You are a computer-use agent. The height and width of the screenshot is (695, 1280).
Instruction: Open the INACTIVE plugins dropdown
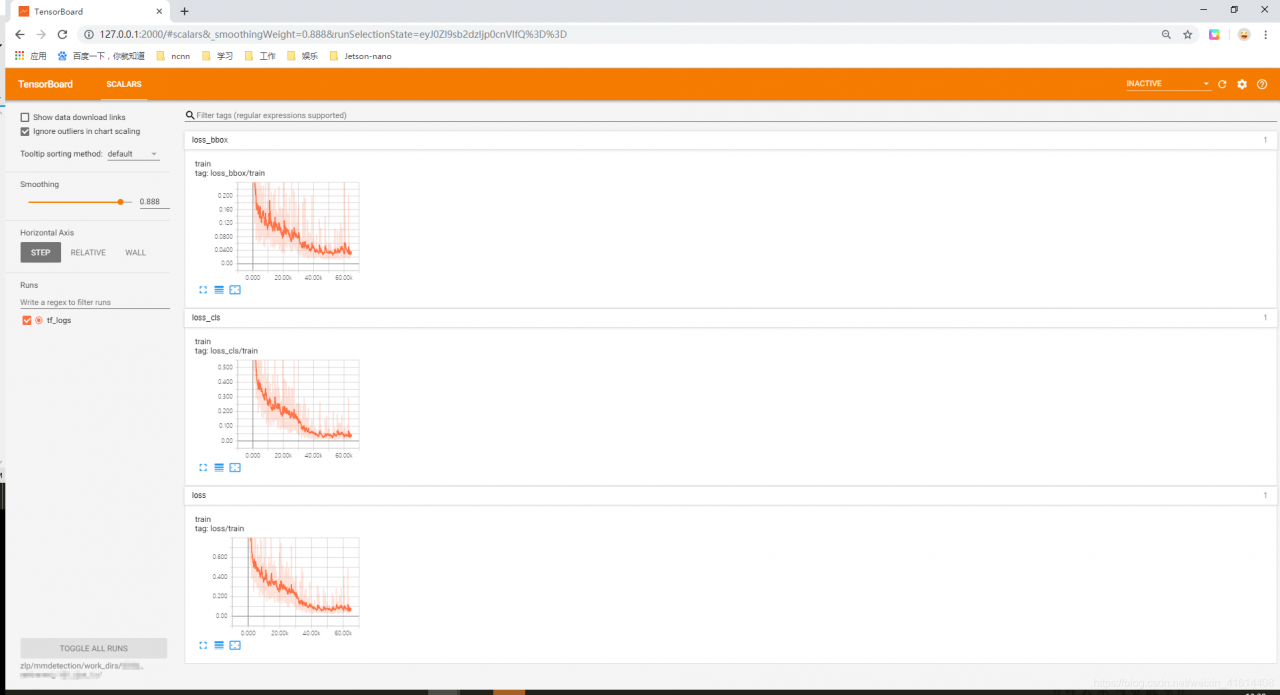[x=1168, y=84]
